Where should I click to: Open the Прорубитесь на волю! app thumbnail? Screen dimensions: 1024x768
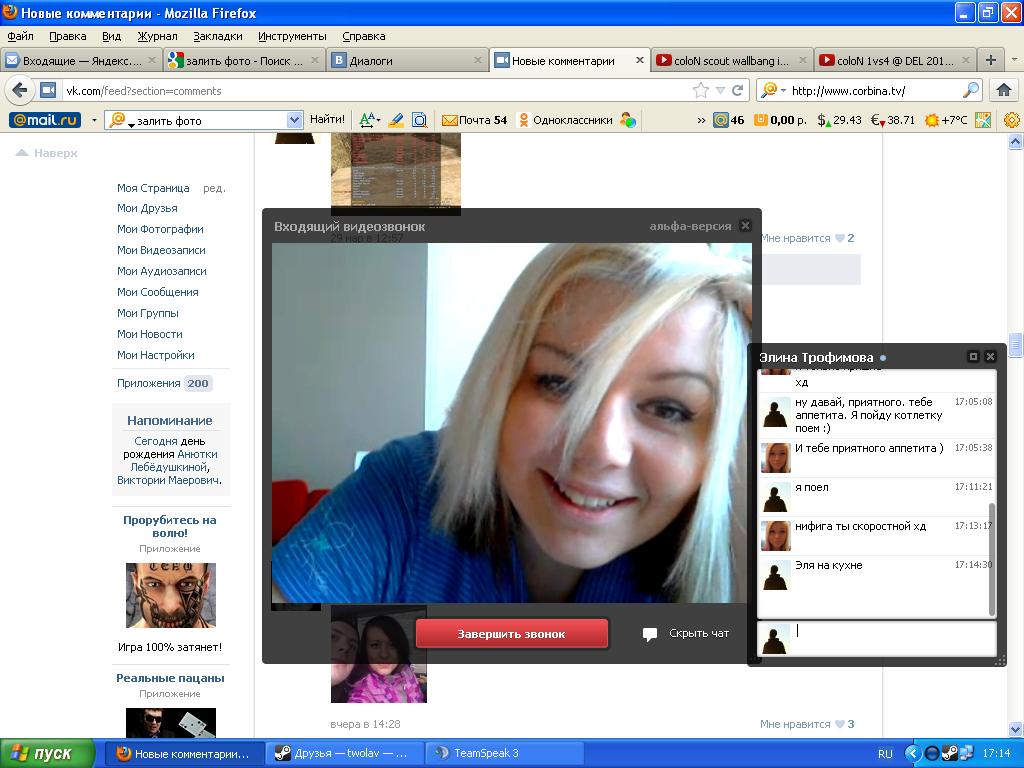(170, 595)
